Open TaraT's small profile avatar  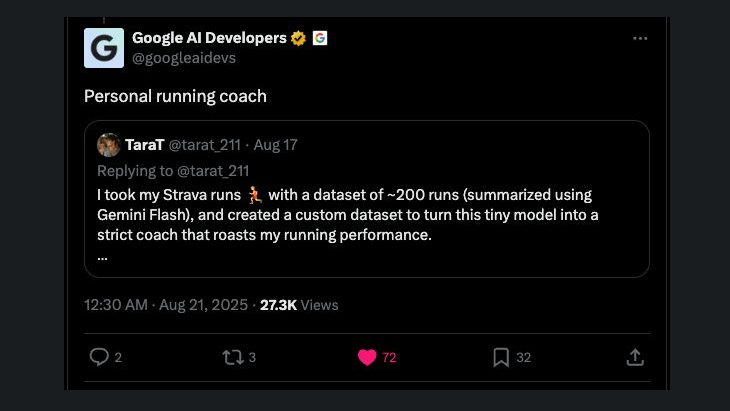(x=109, y=144)
